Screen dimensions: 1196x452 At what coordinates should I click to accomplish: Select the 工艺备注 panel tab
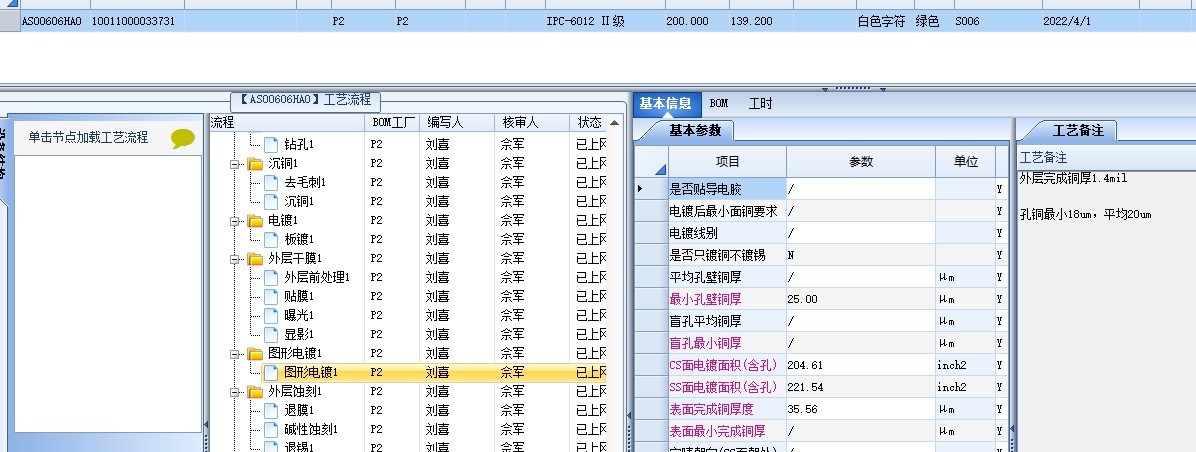(1078, 130)
